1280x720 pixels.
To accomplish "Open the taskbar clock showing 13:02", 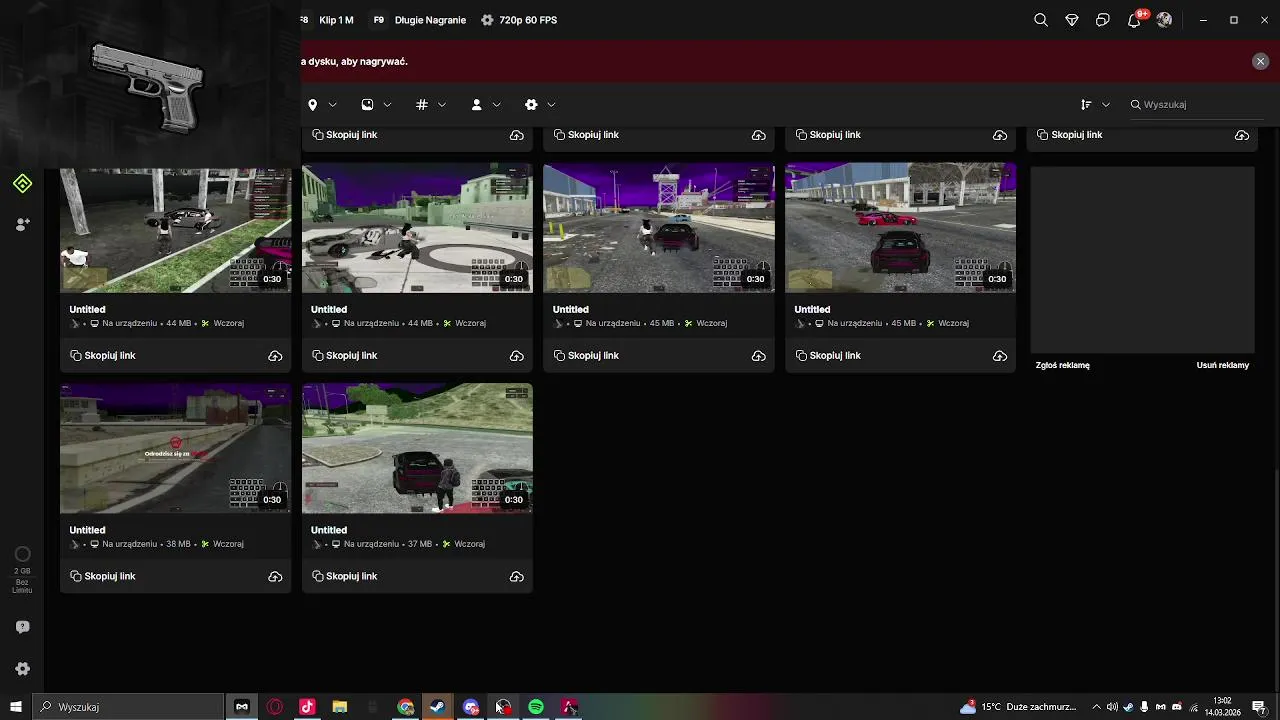I will pos(1222,707).
